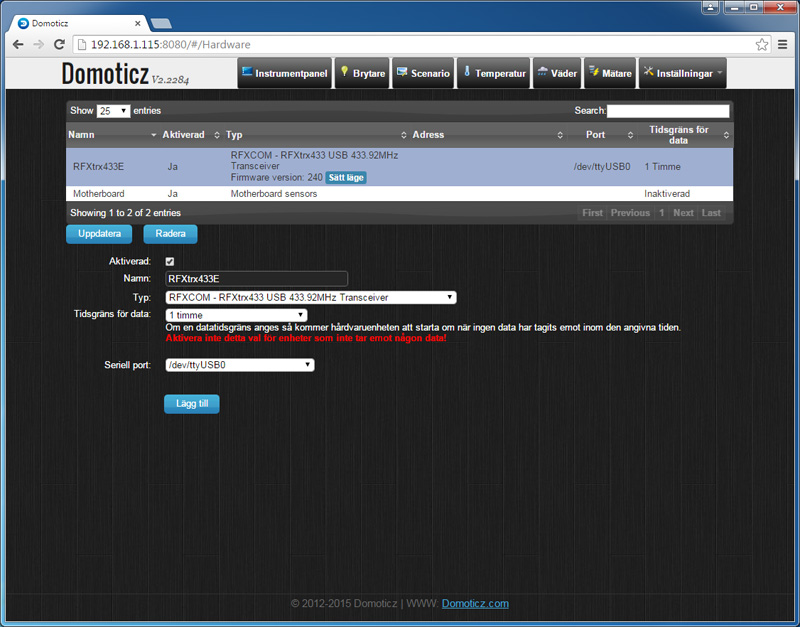Open the Instrumentpanel dashboard tab
Viewport: 800px width, 627px height.
(285, 73)
